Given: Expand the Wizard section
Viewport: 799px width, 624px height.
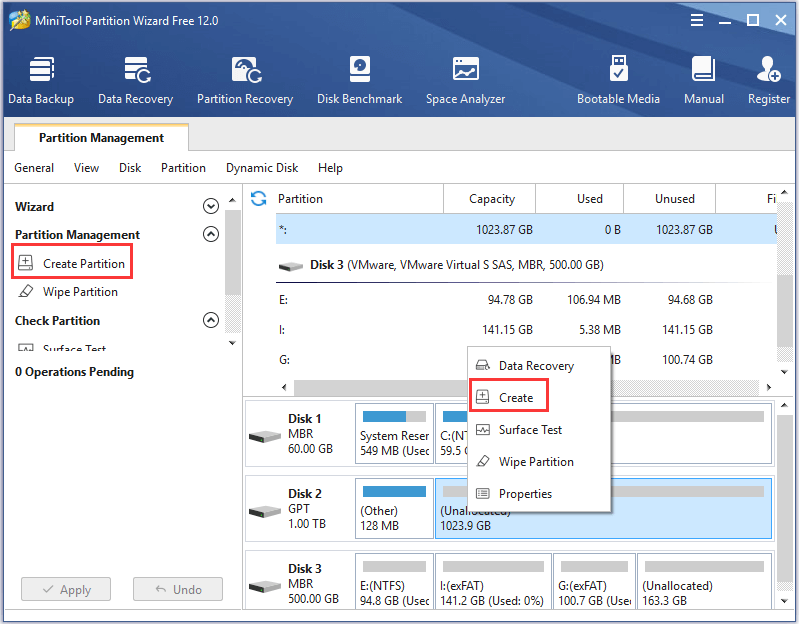Looking at the screenshot, I should (x=211, y=206).
